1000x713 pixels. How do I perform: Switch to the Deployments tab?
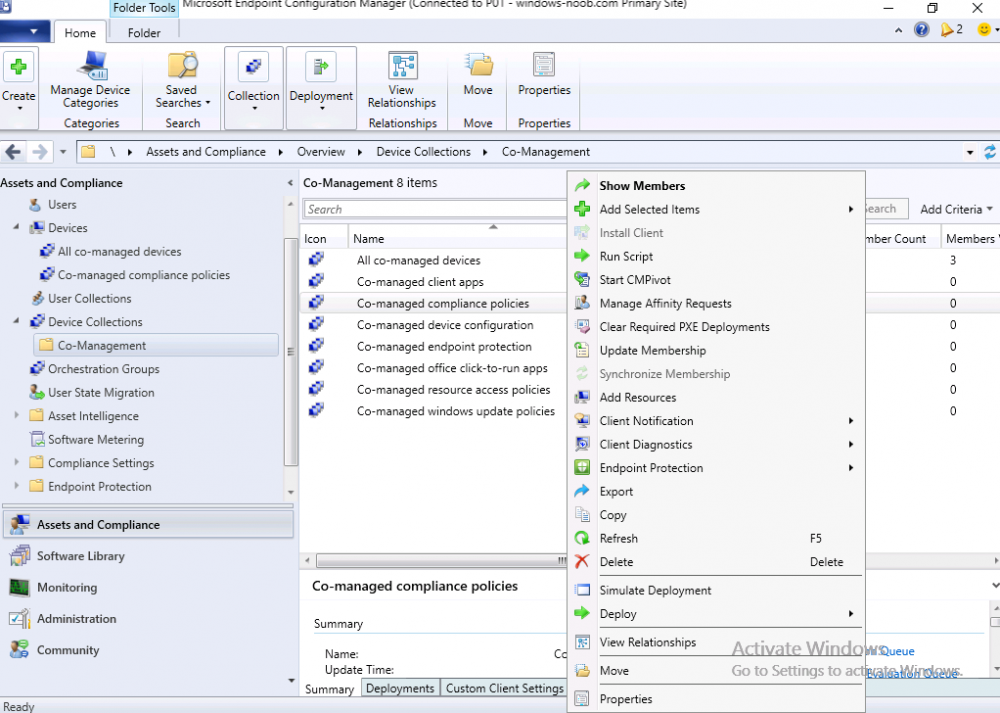(400, 688)
